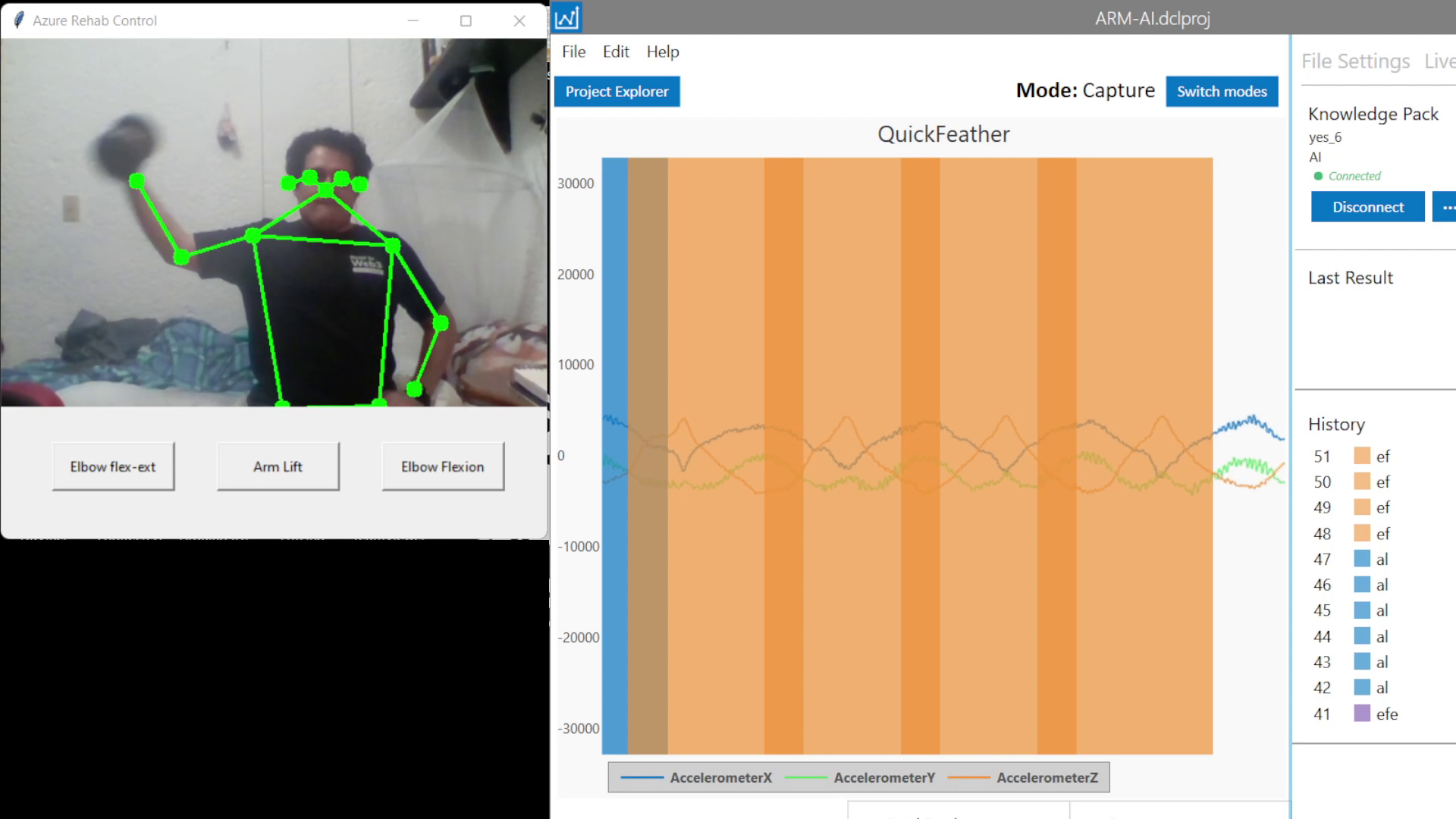Click the Disconnect button

click(x=1367, y=207)
